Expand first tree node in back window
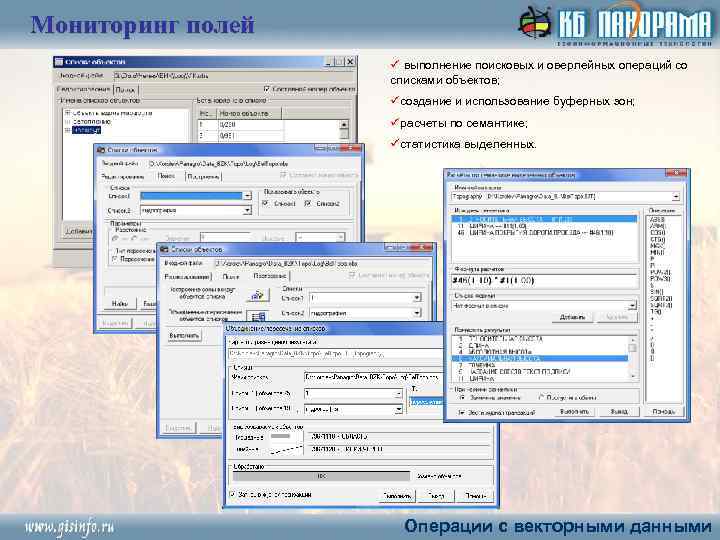The height and width of the screenshot is (540, 720). (x=68, y=113)
